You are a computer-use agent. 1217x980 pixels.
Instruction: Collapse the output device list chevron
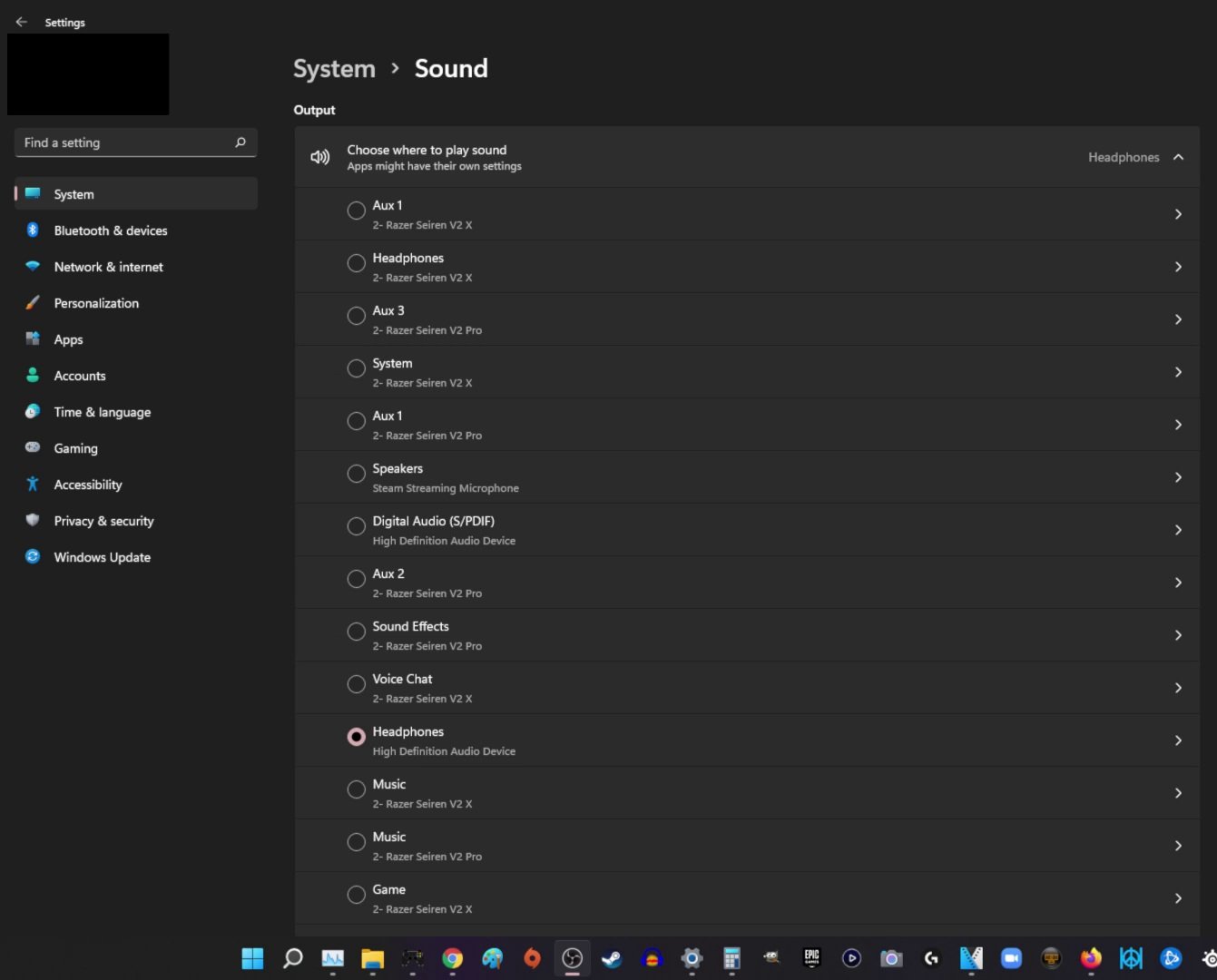point(1178,157)
